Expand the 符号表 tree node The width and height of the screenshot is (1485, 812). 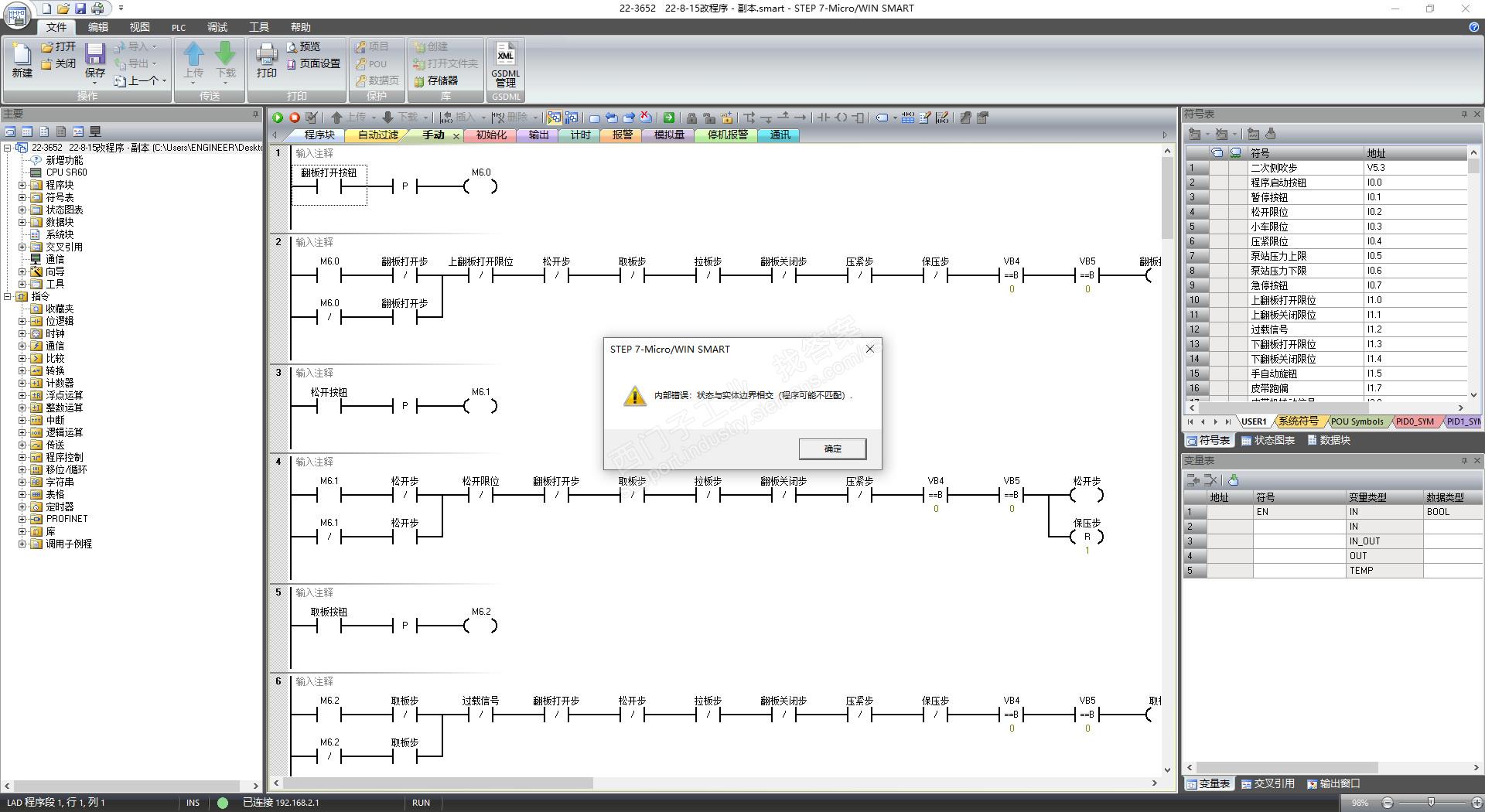click(22, 197)
